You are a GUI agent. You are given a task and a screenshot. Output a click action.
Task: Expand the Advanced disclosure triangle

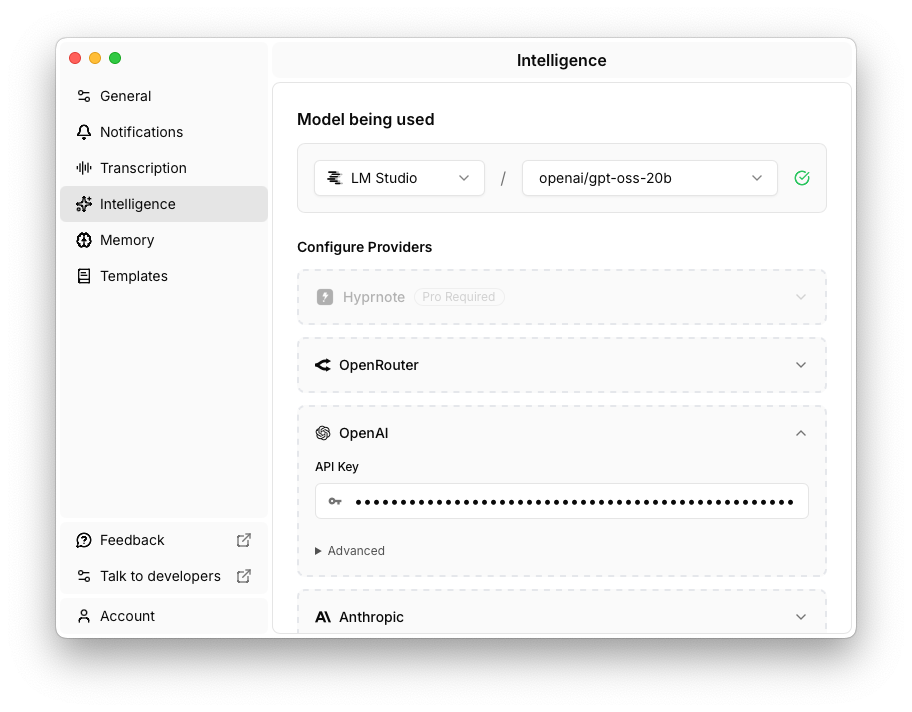(319, 551)
